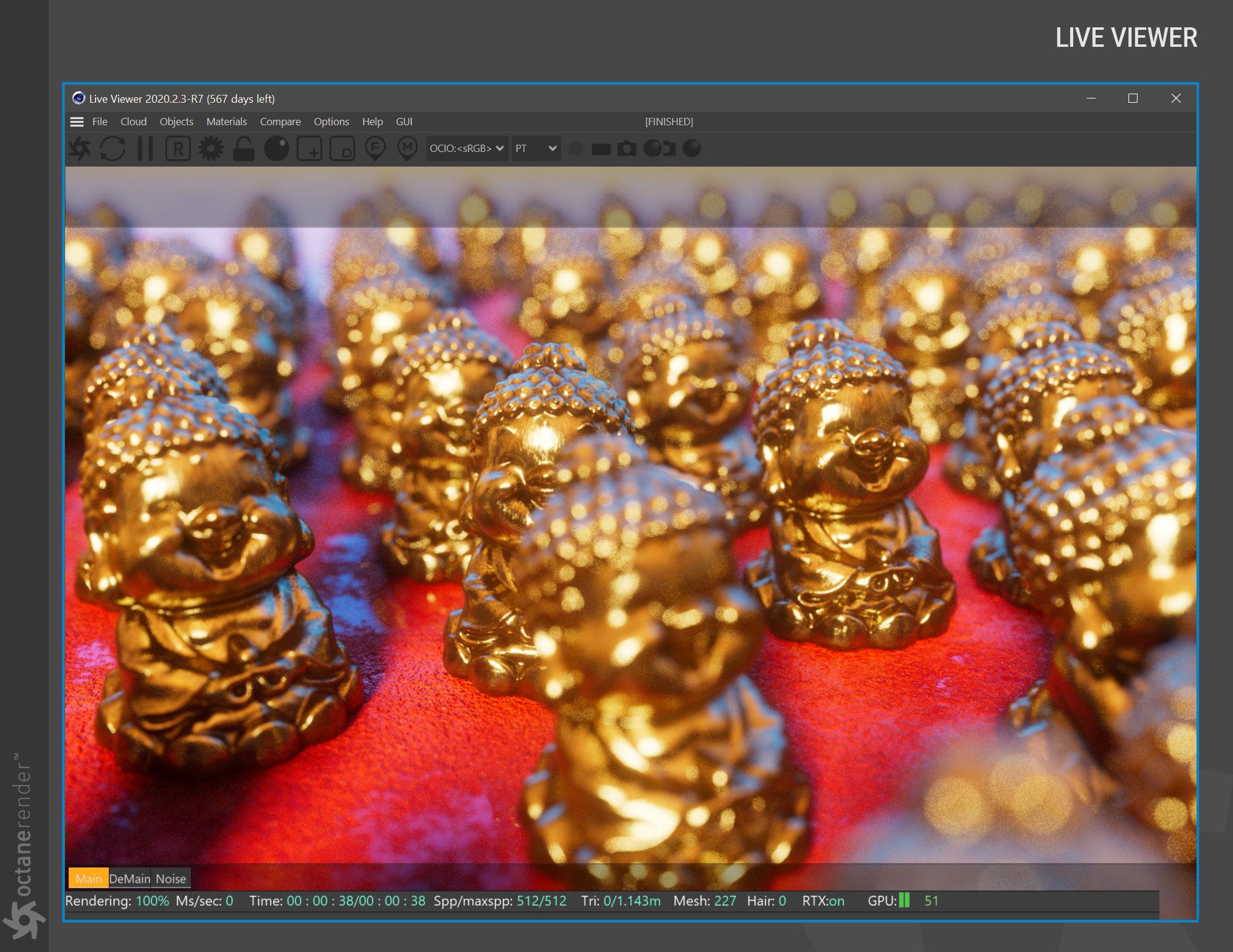Open render settings gear icon
The image size is (1233, 952).
[211, 148]
